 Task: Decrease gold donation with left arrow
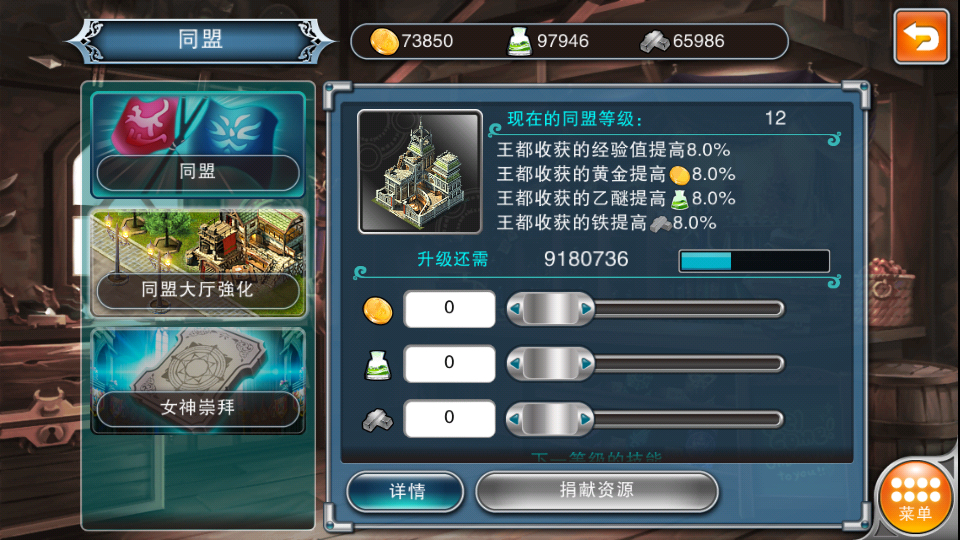coord(515,309)
